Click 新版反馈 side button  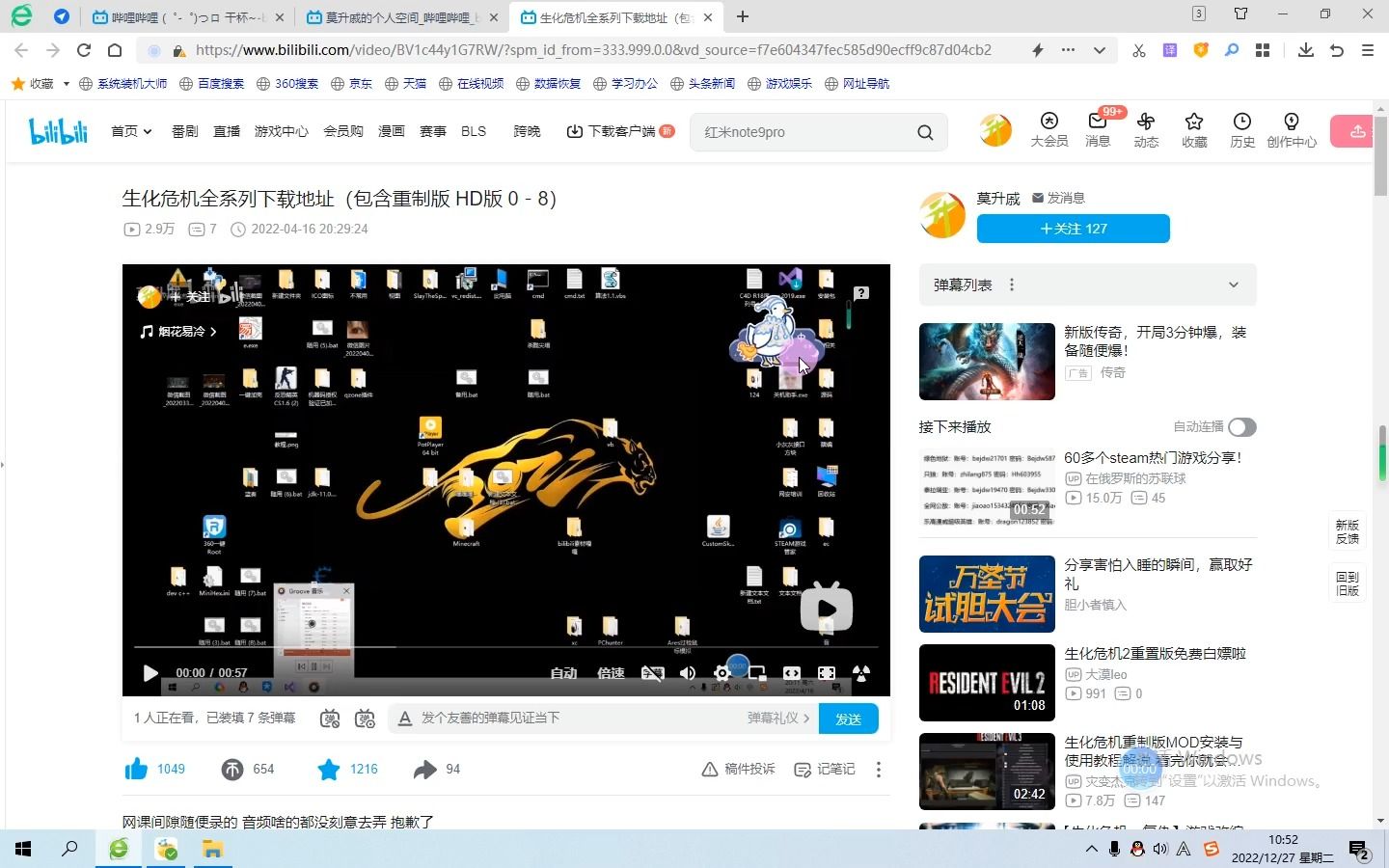tap(1348, 531)
